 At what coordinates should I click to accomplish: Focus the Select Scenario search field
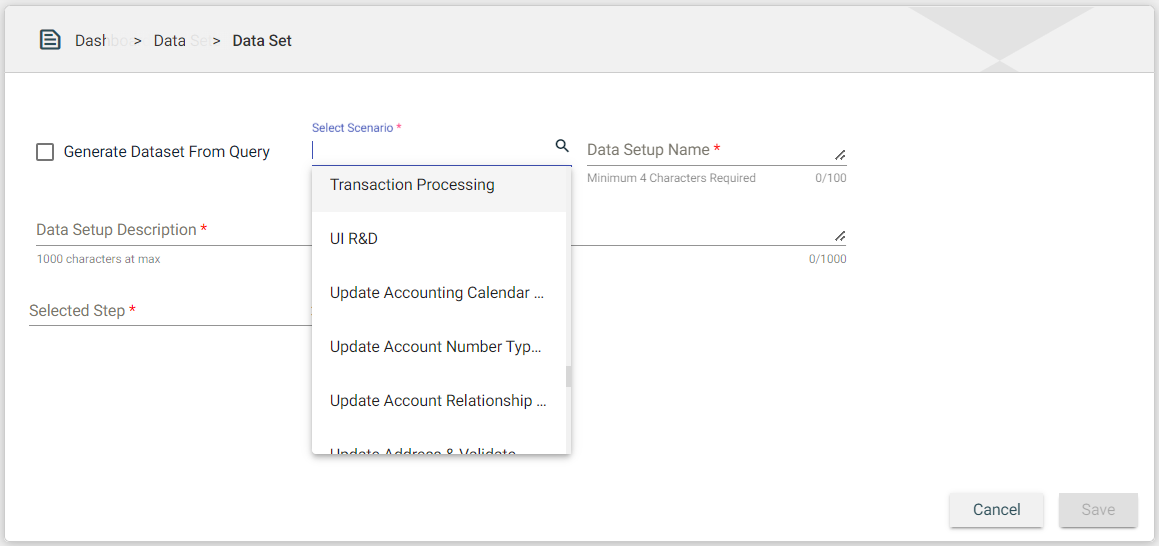click(x=430, y=150)
